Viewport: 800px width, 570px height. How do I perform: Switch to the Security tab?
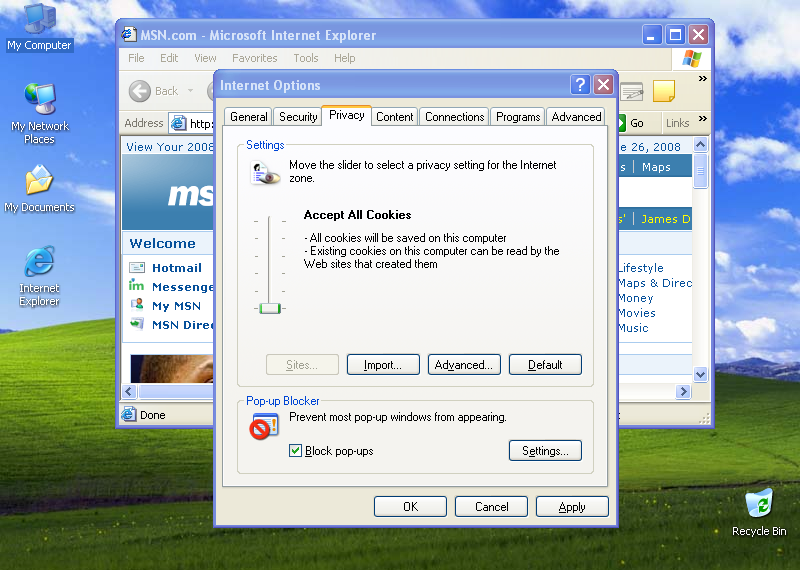click(298, 117)
